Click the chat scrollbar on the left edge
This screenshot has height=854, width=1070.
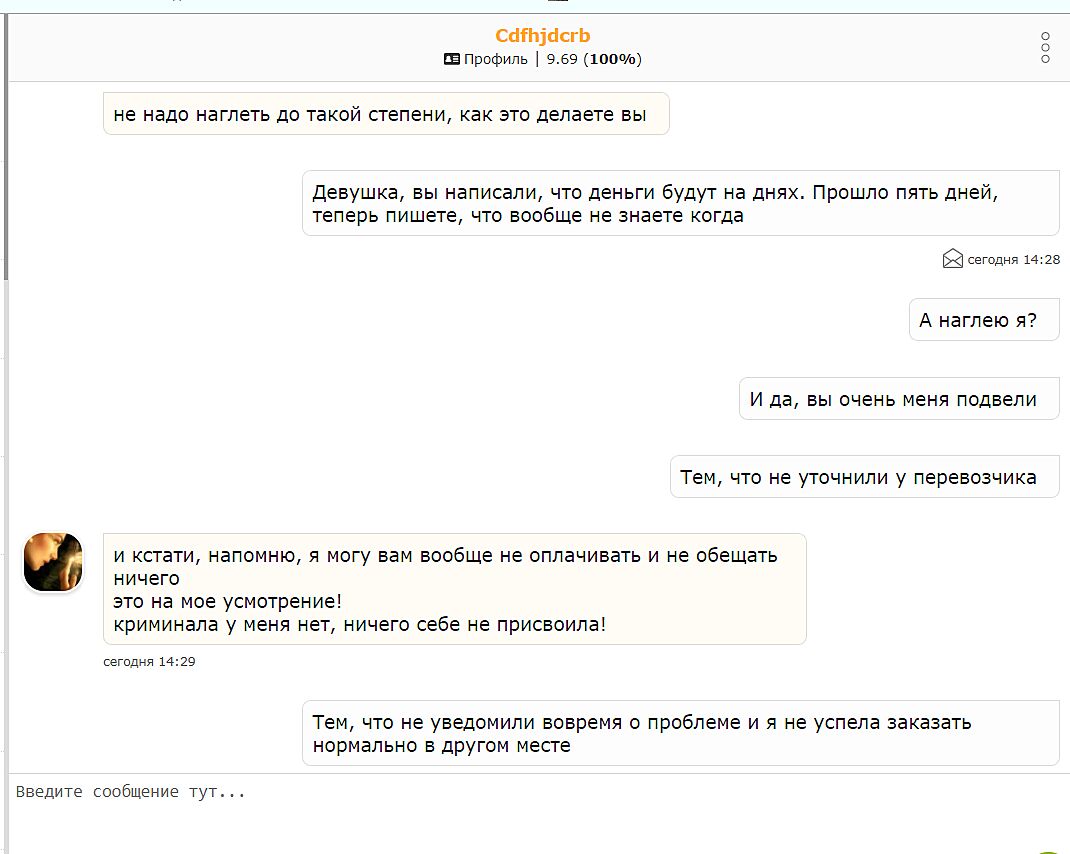click(x=4, y=150)
